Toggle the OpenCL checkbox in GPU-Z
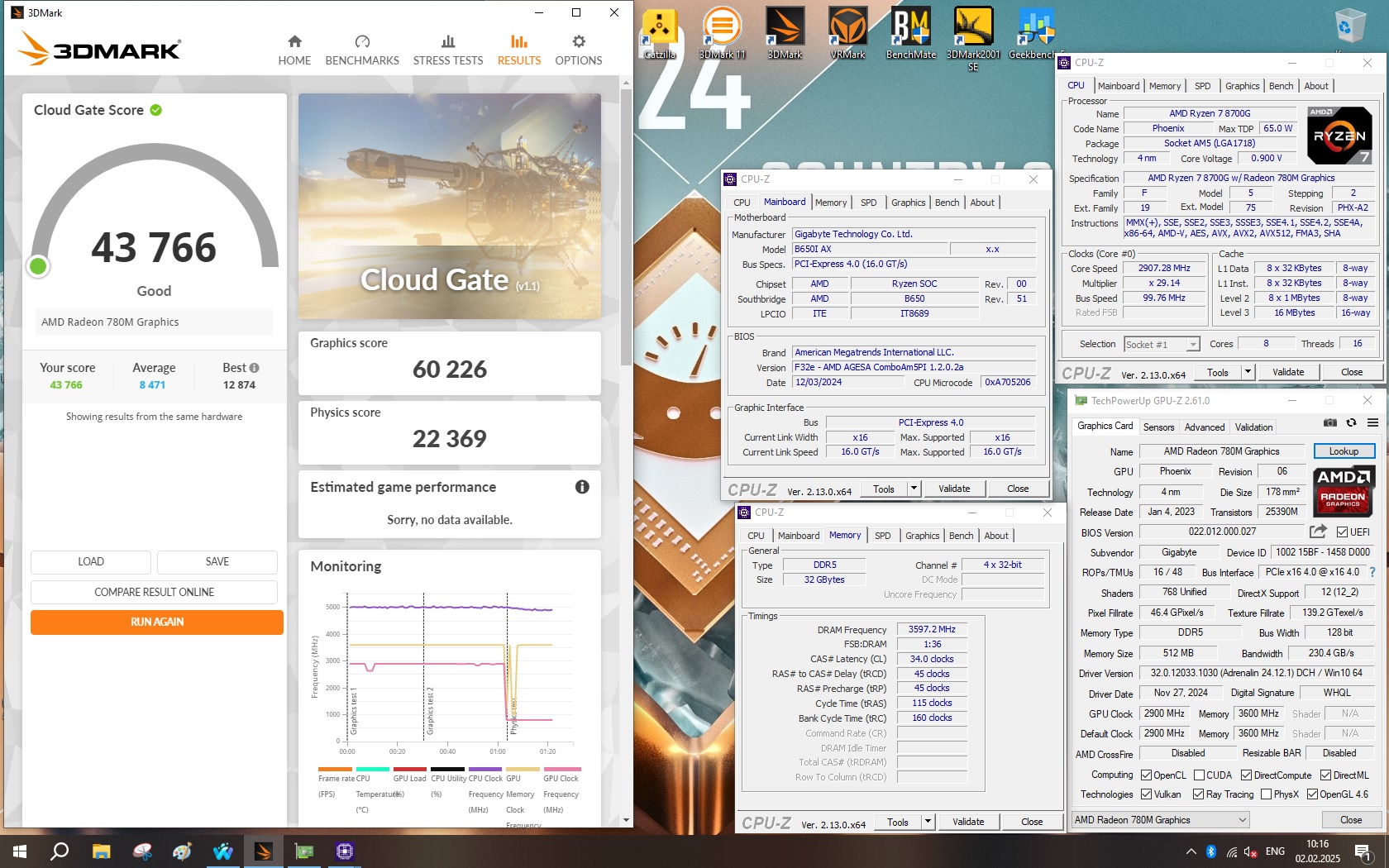1389x868 pixels. click(1146, 775)
